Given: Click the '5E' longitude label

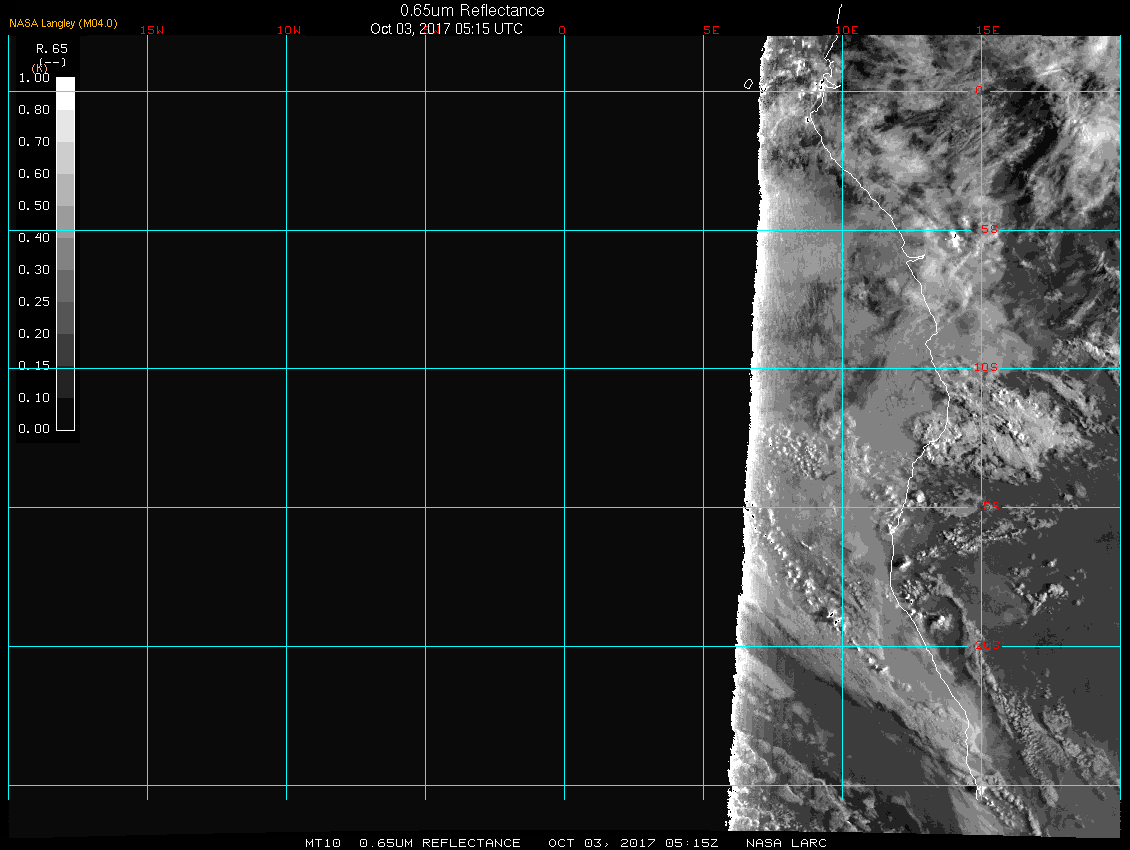Looking at the screenshot, I should (711, 30).
